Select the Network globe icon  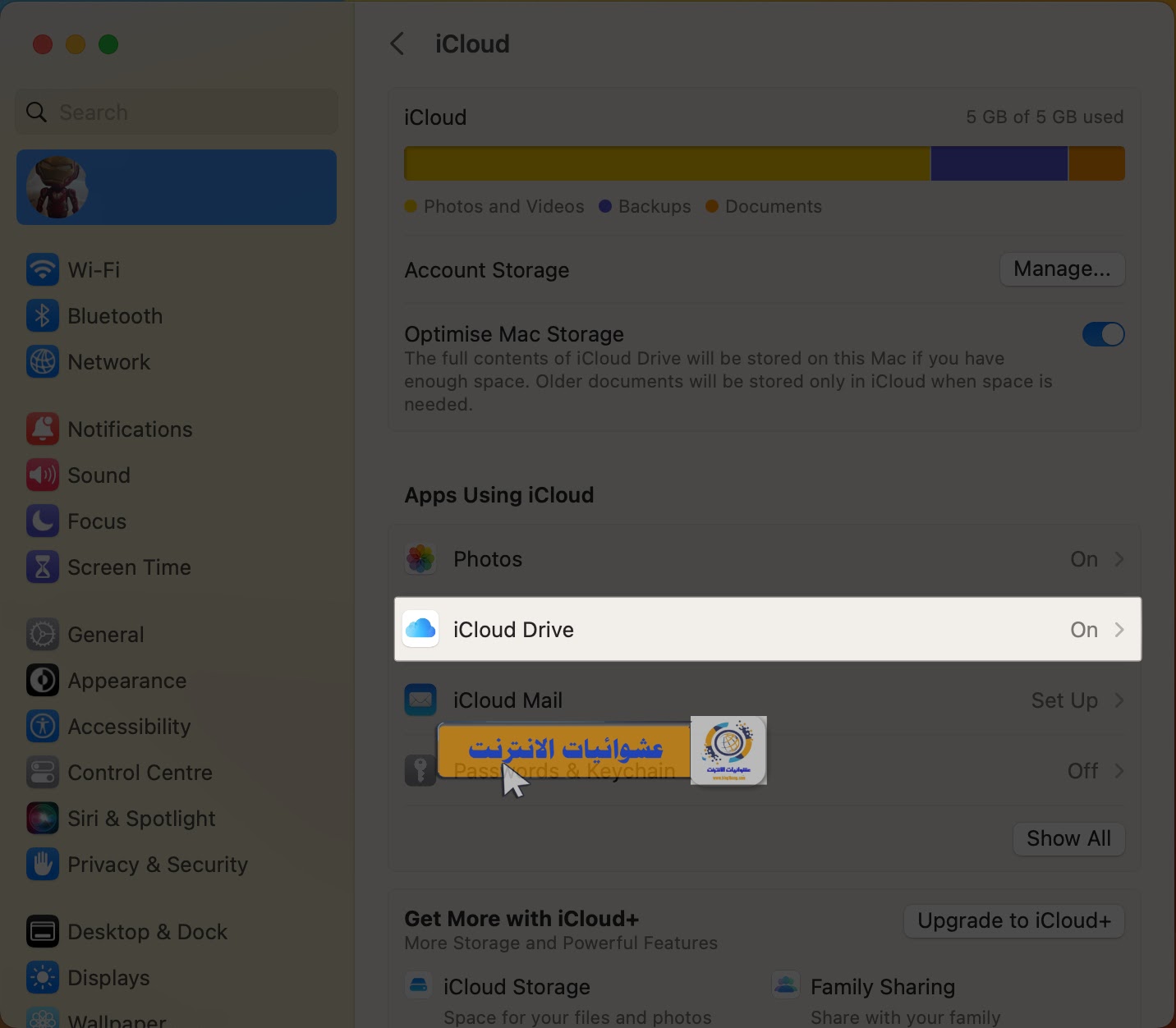[42, 361]
